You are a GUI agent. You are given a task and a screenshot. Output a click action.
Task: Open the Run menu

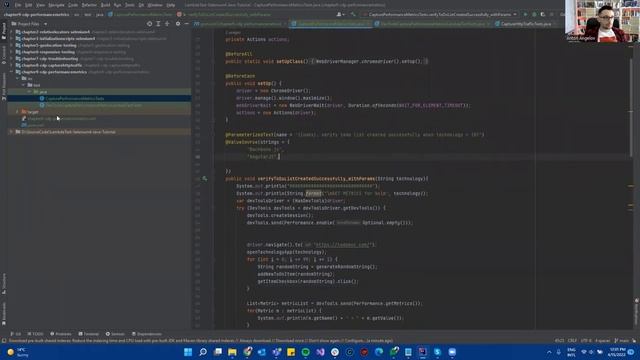[x=118, y=5]
